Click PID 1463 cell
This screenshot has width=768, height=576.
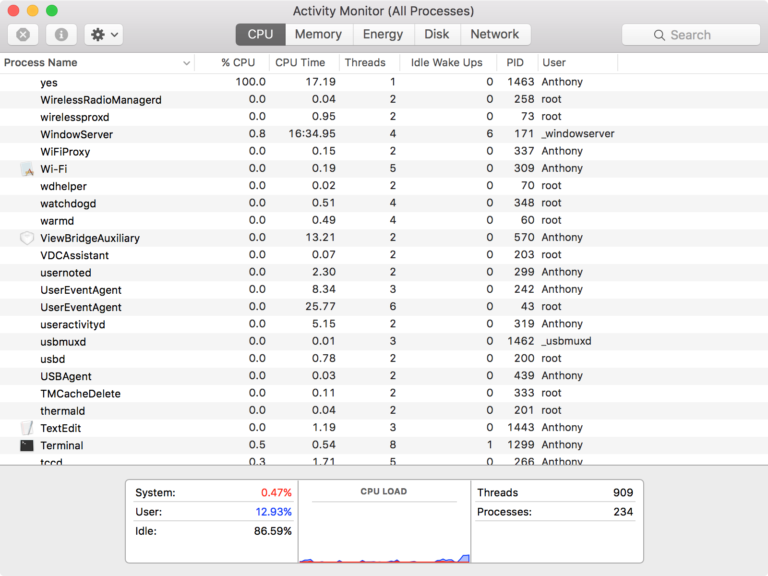(x=521, y=82)
